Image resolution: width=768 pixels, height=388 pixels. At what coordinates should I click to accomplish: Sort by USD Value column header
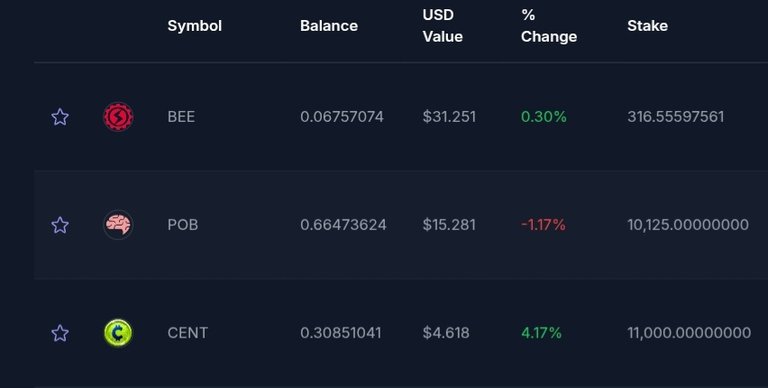coord(442,25)
